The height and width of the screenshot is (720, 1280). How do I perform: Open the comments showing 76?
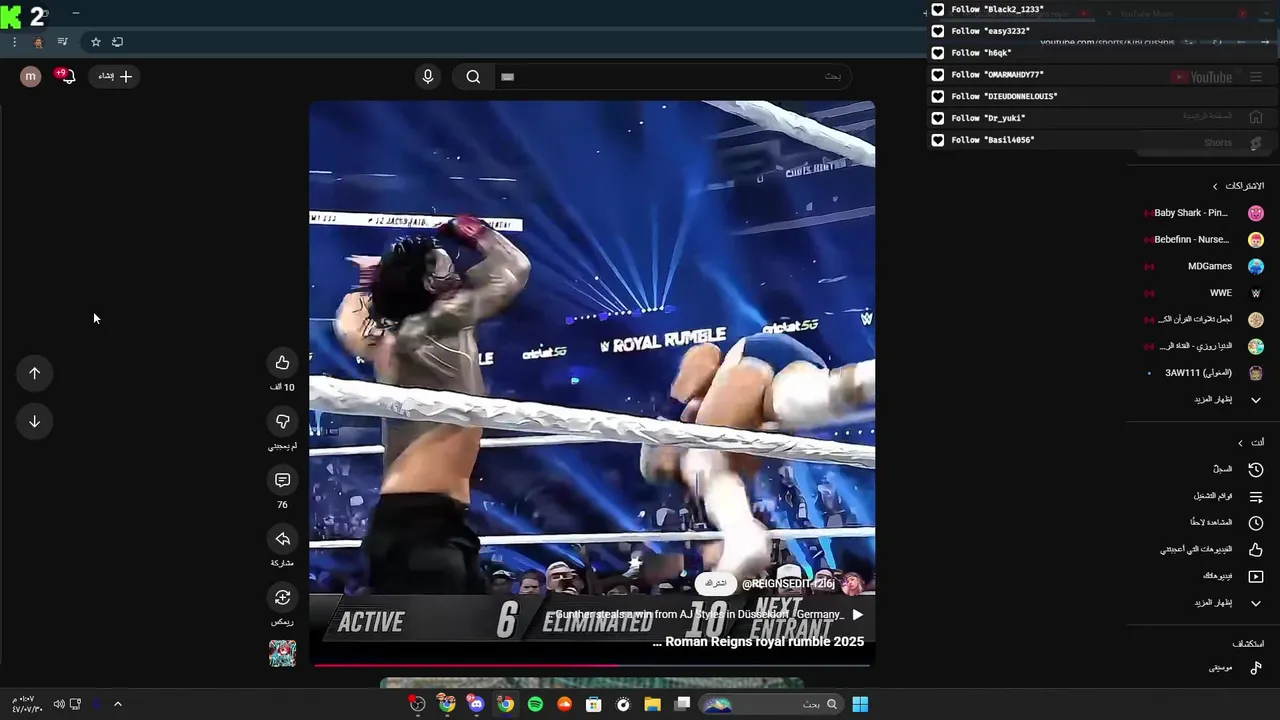point(282,481)
